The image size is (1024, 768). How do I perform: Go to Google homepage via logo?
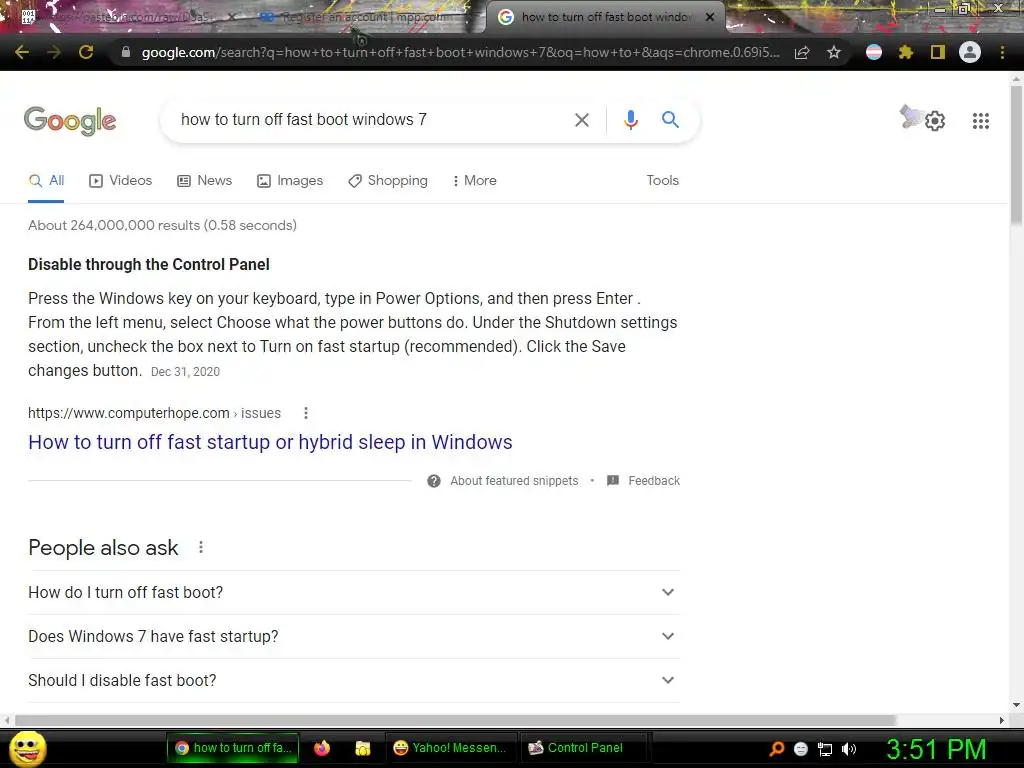tap(70, 121)
